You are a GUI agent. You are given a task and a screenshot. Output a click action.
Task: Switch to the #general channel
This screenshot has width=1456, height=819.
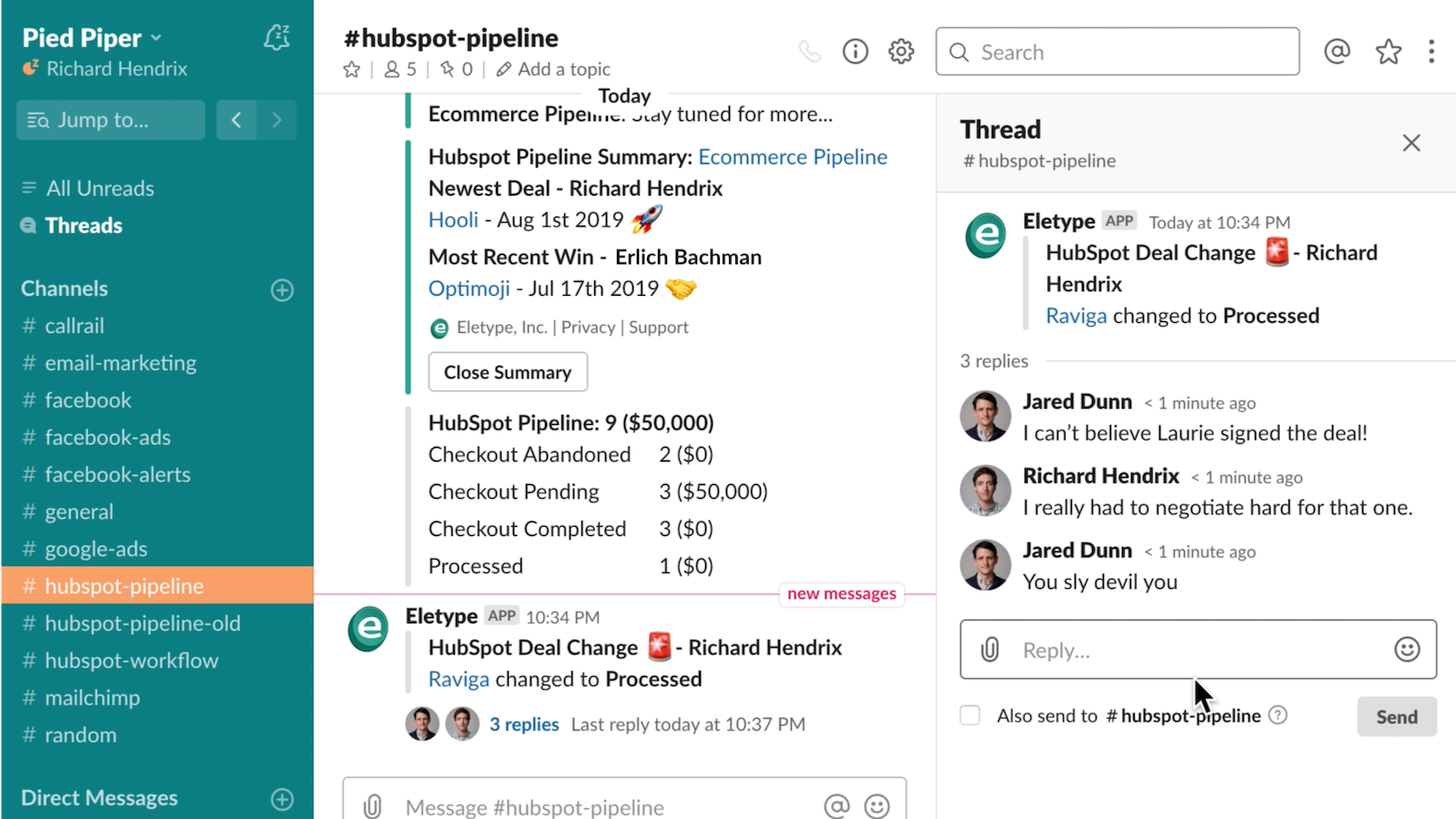coord(79,511)
